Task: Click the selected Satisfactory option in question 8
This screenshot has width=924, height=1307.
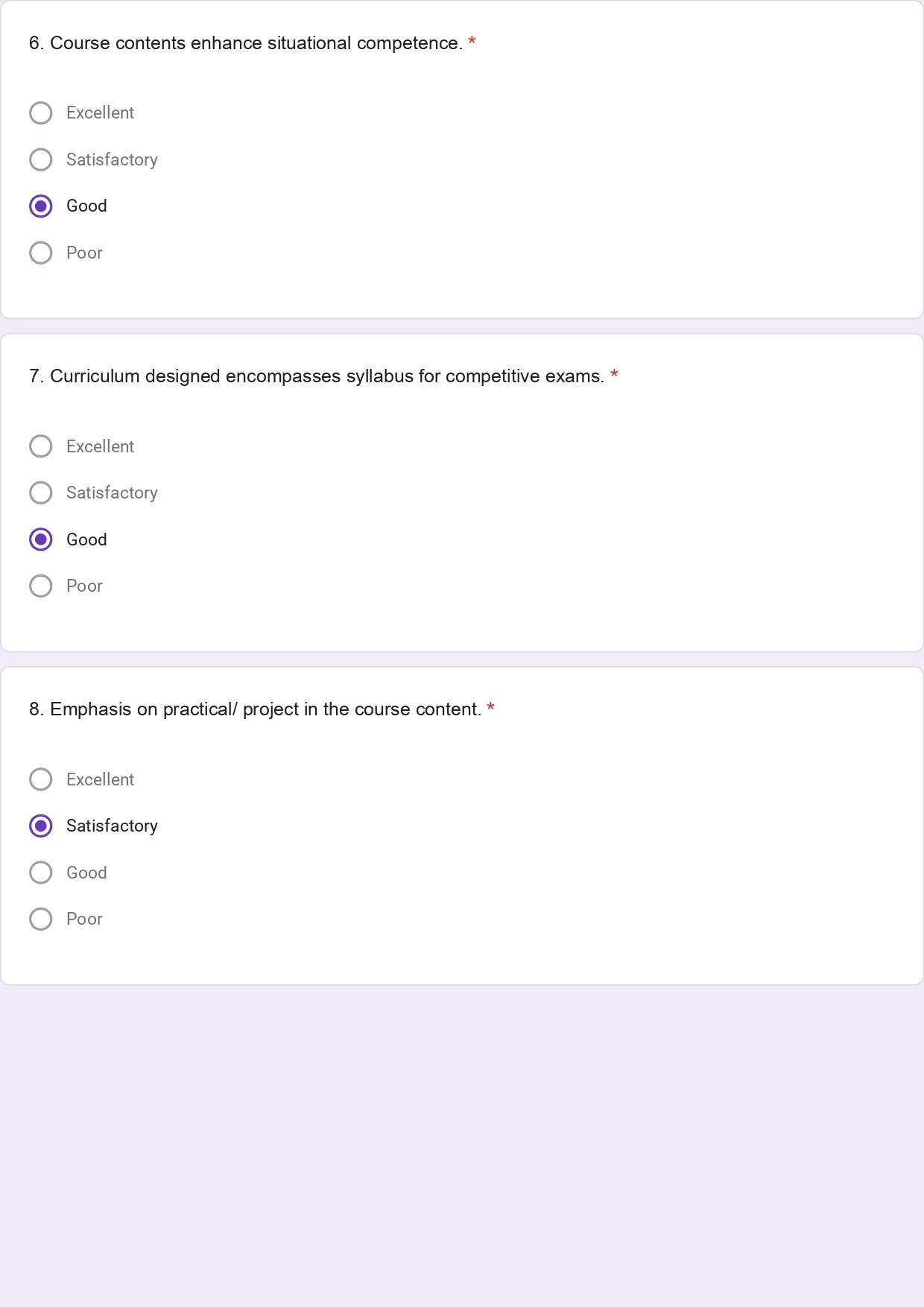Action: click(x=41, y=826)
